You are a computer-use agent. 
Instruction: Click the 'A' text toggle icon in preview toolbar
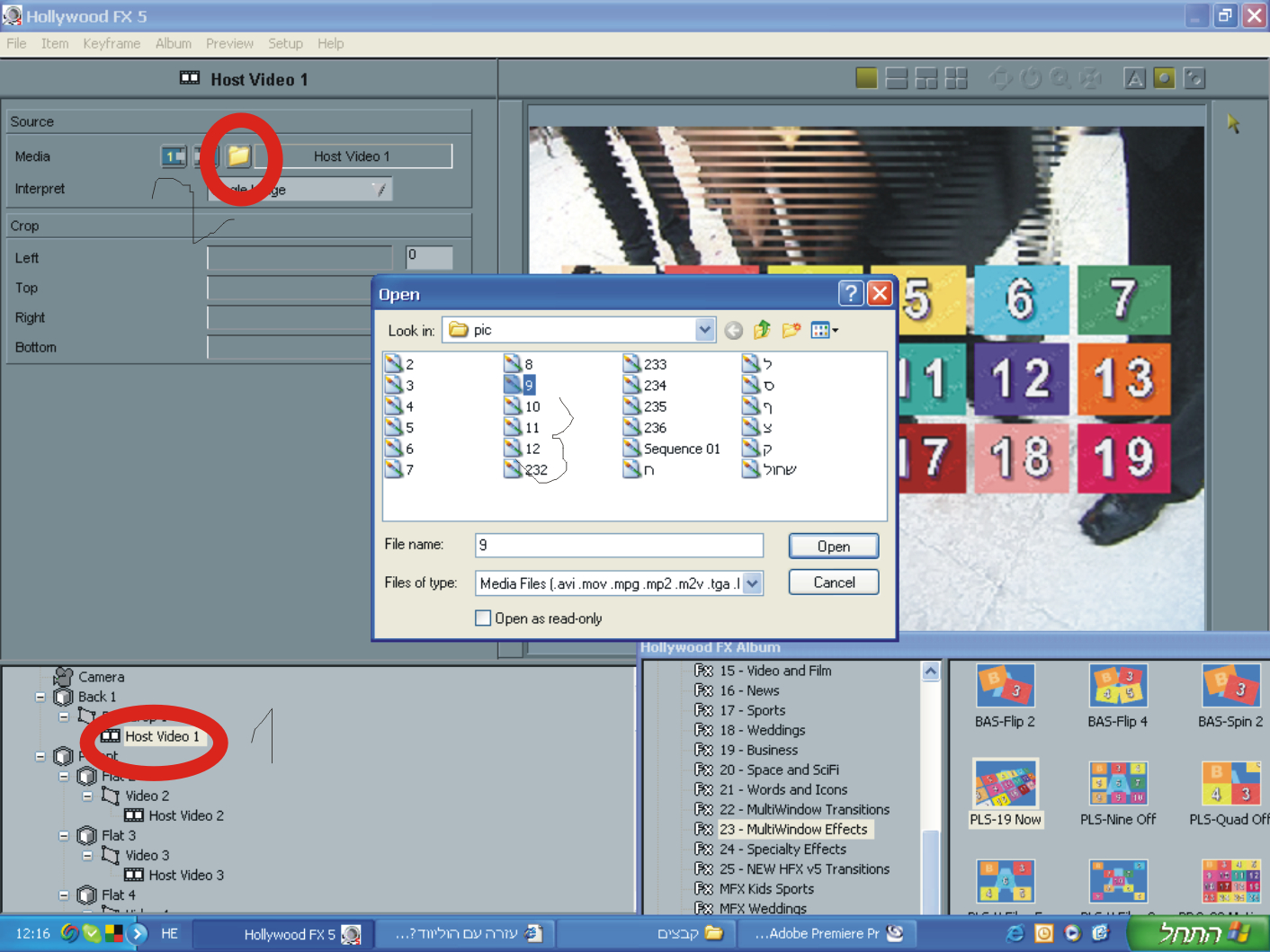coord(1135,78)
